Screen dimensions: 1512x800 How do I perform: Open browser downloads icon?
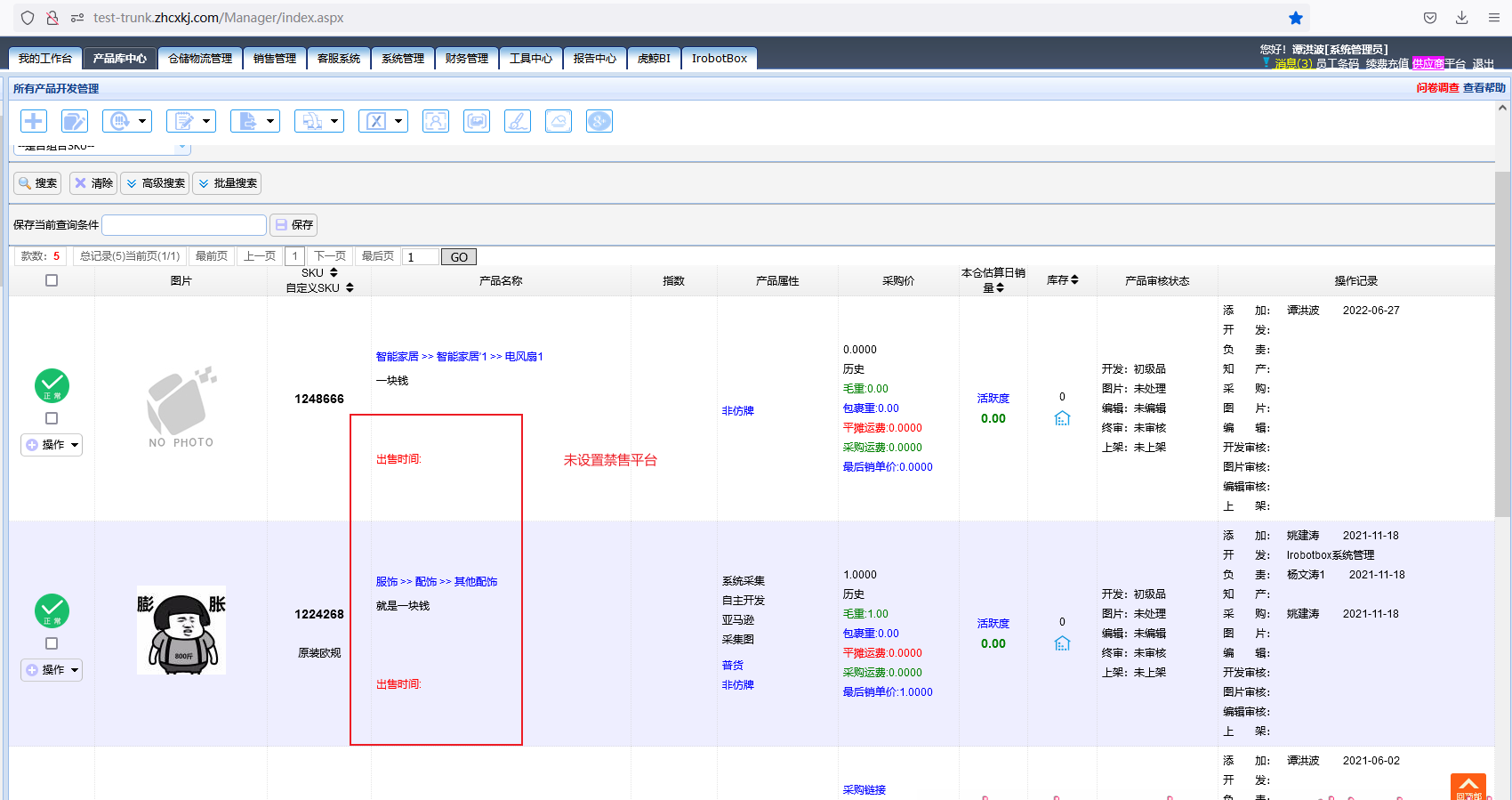1461,18
